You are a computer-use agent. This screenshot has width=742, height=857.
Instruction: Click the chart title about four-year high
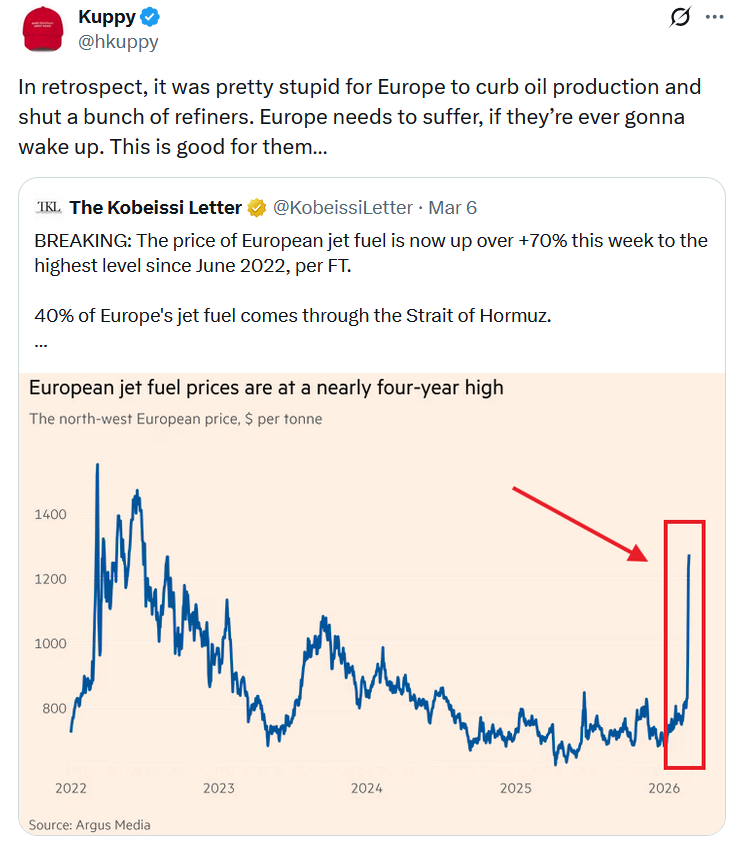pyautogui.click(x=266, y=388)
